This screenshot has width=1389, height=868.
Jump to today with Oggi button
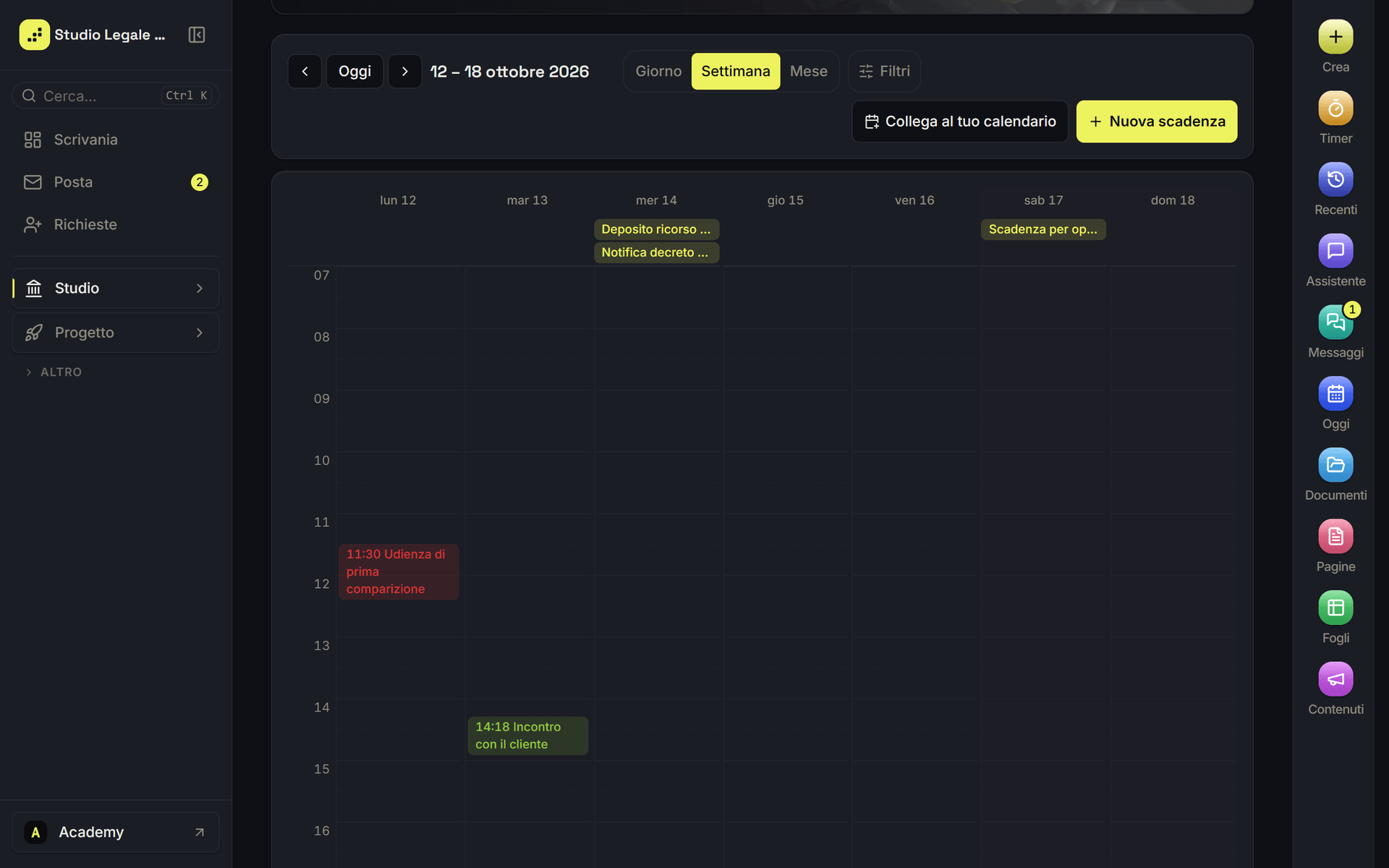point(354,71)
